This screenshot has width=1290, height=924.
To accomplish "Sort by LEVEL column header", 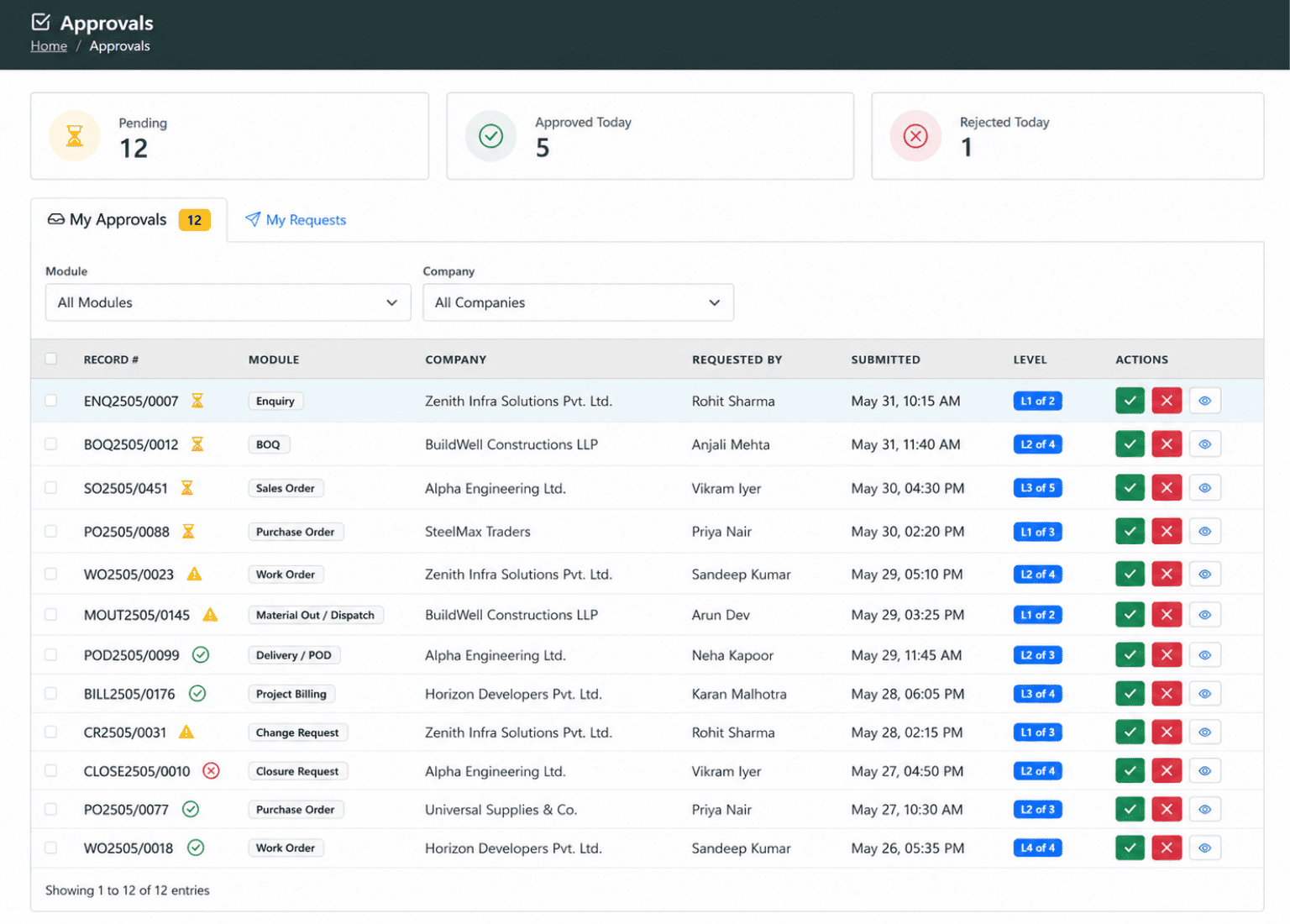I will 1030,360.
